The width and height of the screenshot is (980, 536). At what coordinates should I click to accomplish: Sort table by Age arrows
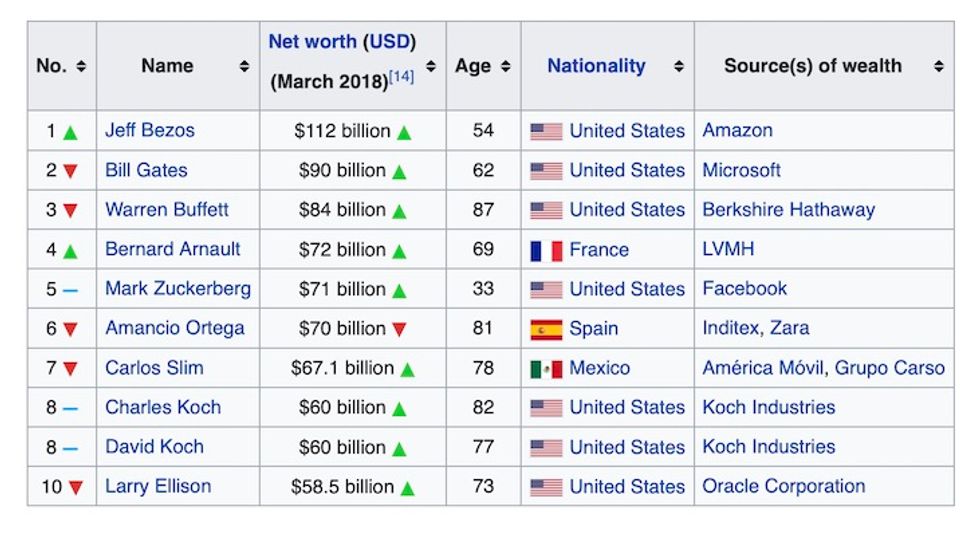[506, 66]
